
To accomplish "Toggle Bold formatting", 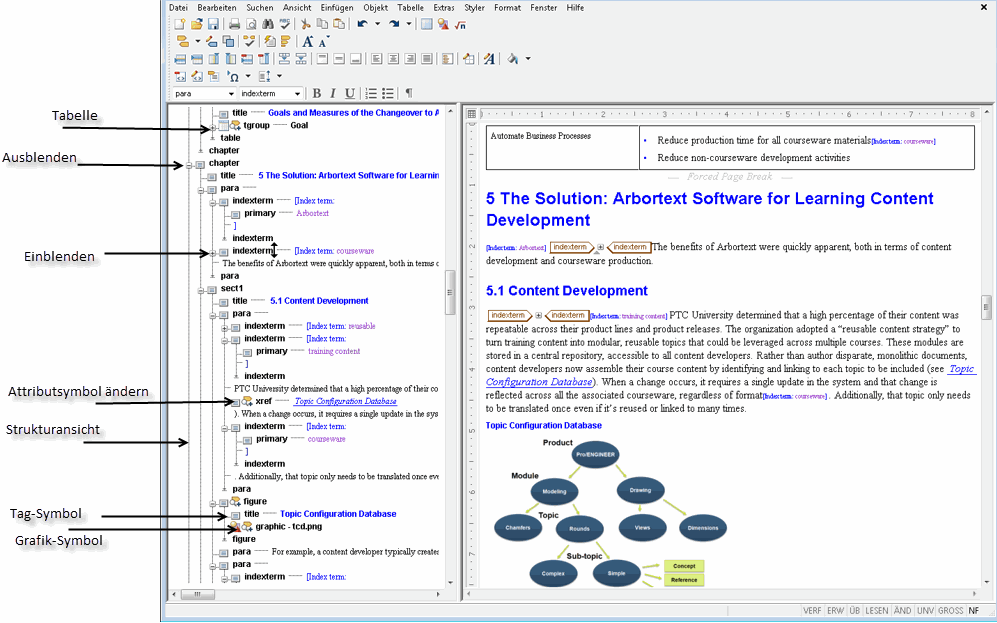I will coord(317,93).
